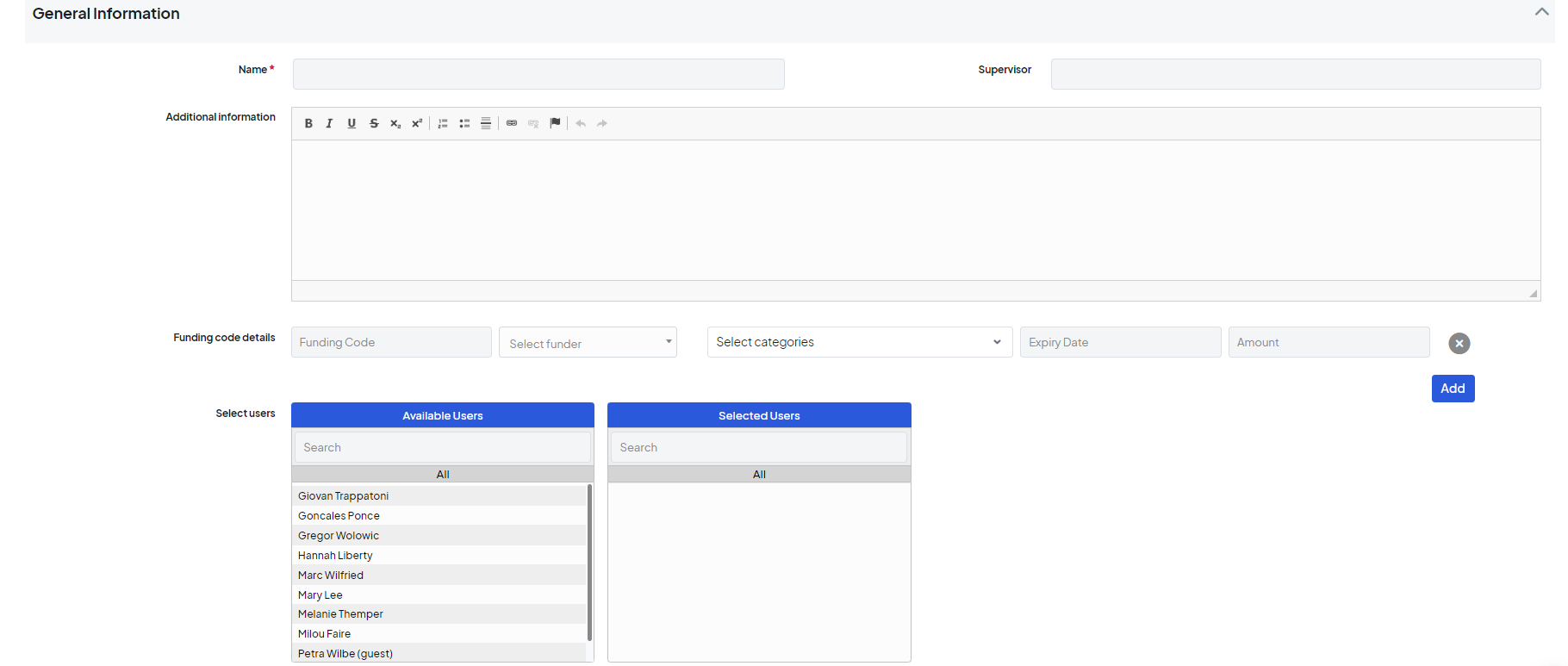Choose Hannah Liberty from available users

(x=335, y=556)
